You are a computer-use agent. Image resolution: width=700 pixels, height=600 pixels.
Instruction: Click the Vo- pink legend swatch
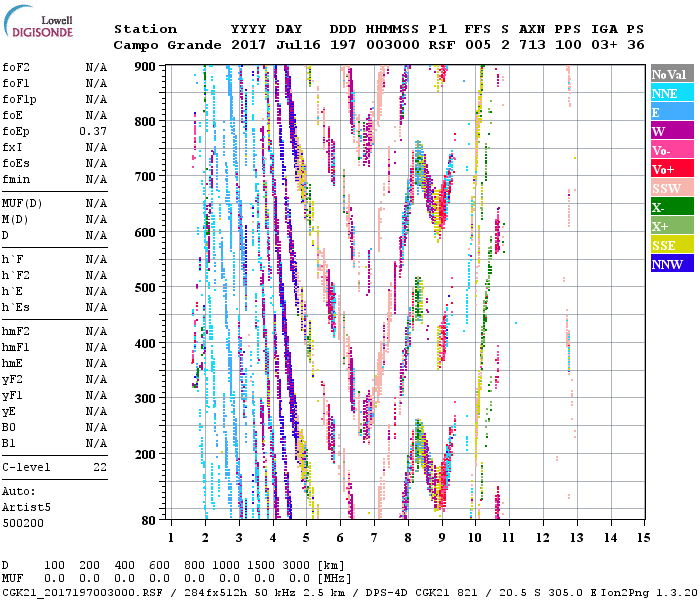[671, 150]
